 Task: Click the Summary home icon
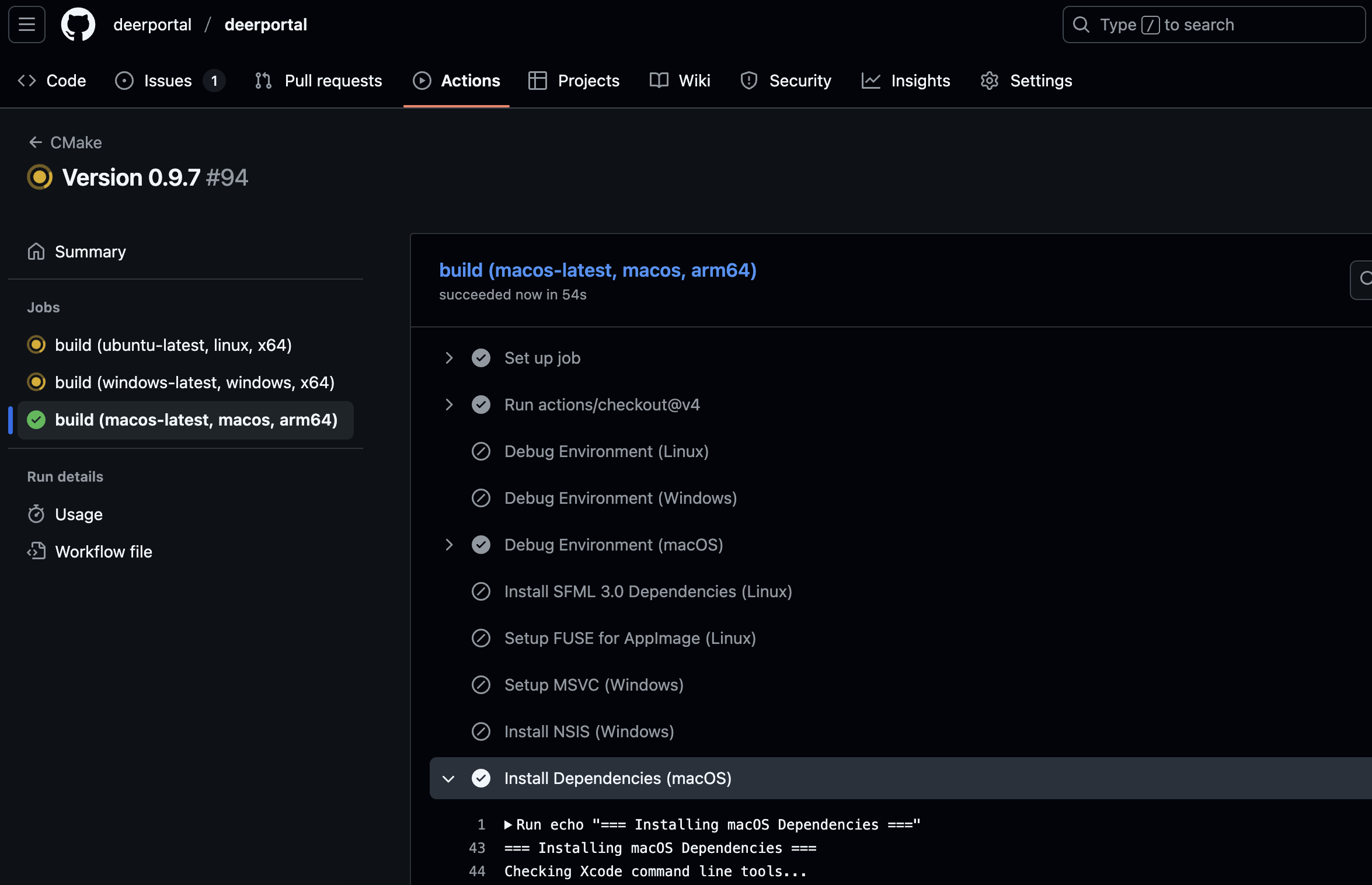(36, 252)
